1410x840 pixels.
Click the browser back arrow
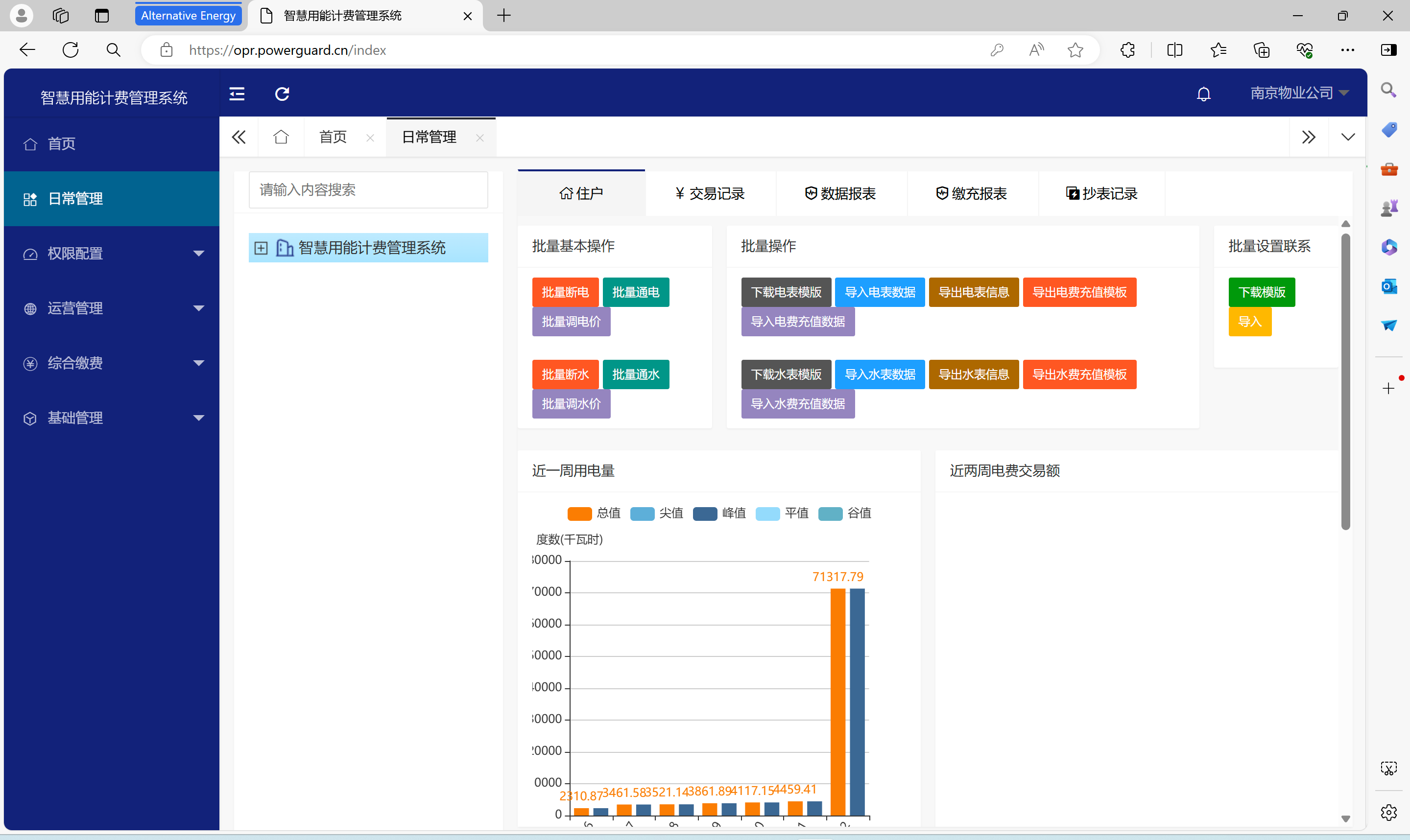click(x=27, y=50)
